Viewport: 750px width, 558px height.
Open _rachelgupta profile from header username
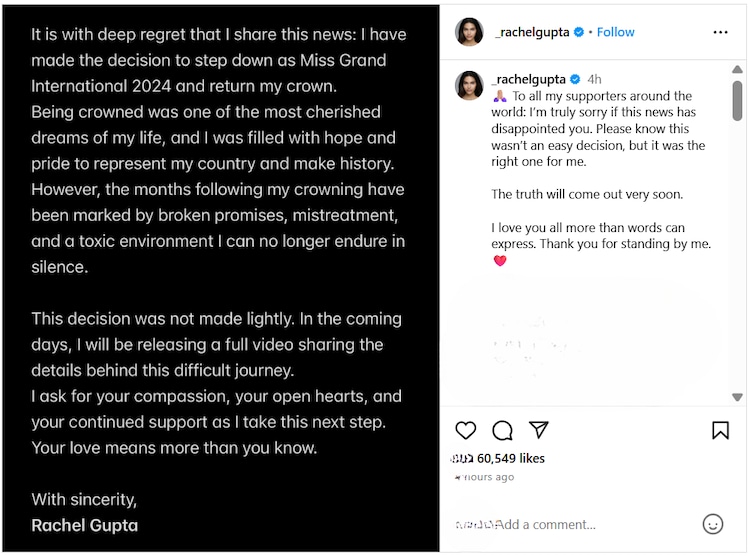532,32
